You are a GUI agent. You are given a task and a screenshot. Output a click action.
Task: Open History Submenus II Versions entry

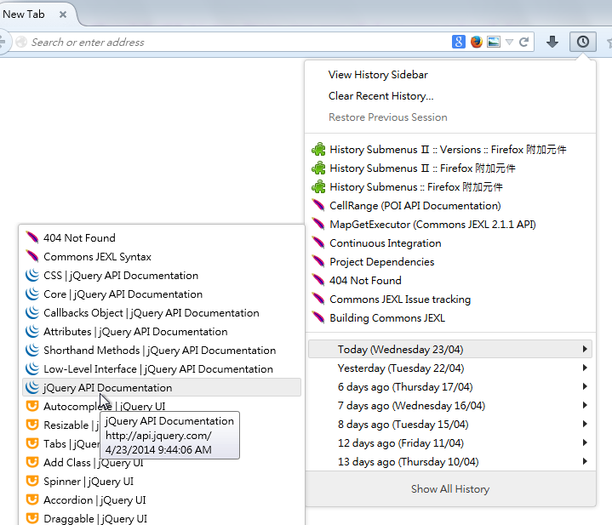(447, 149)
